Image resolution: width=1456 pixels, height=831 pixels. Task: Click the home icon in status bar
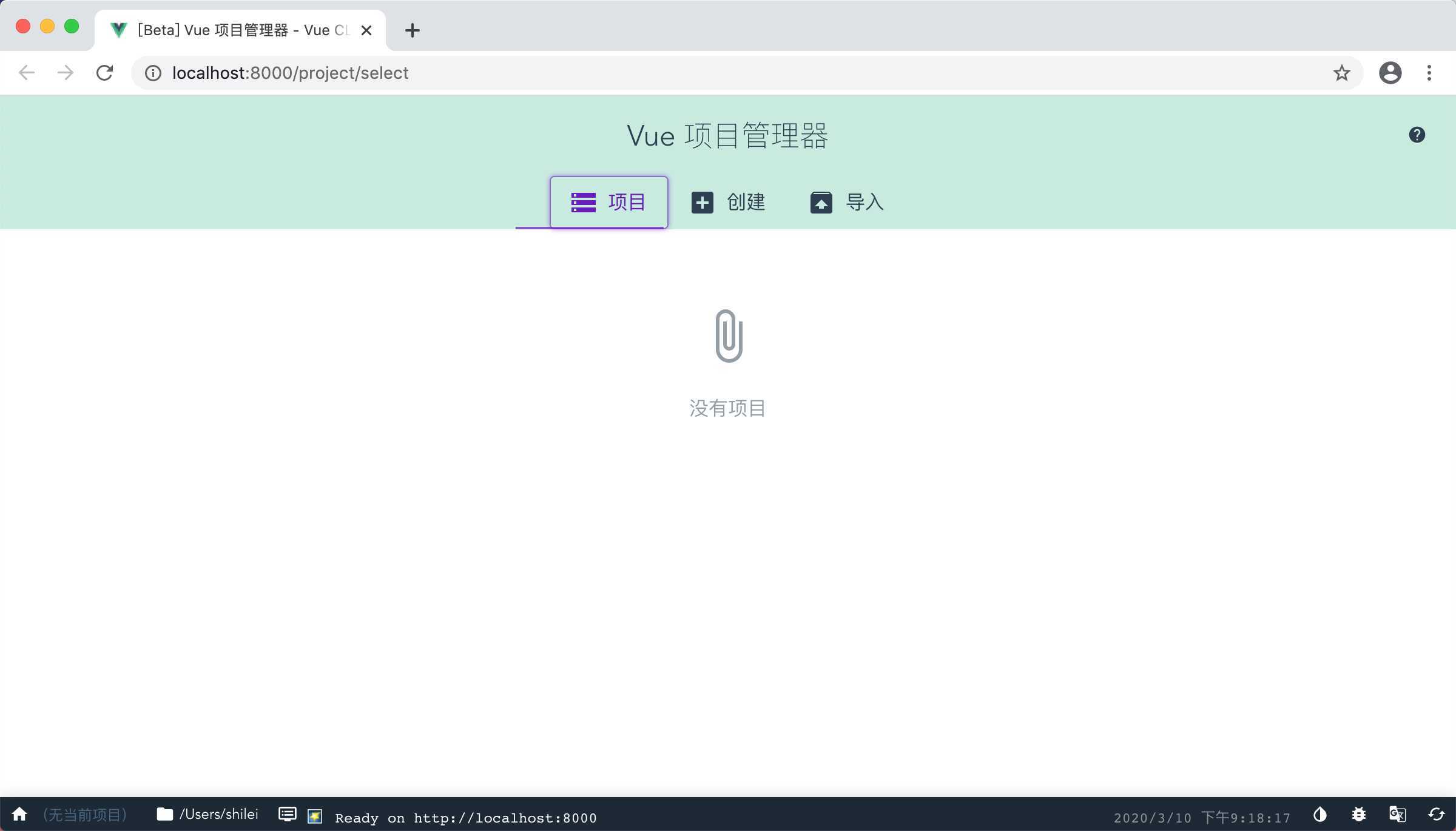[19, 814]
